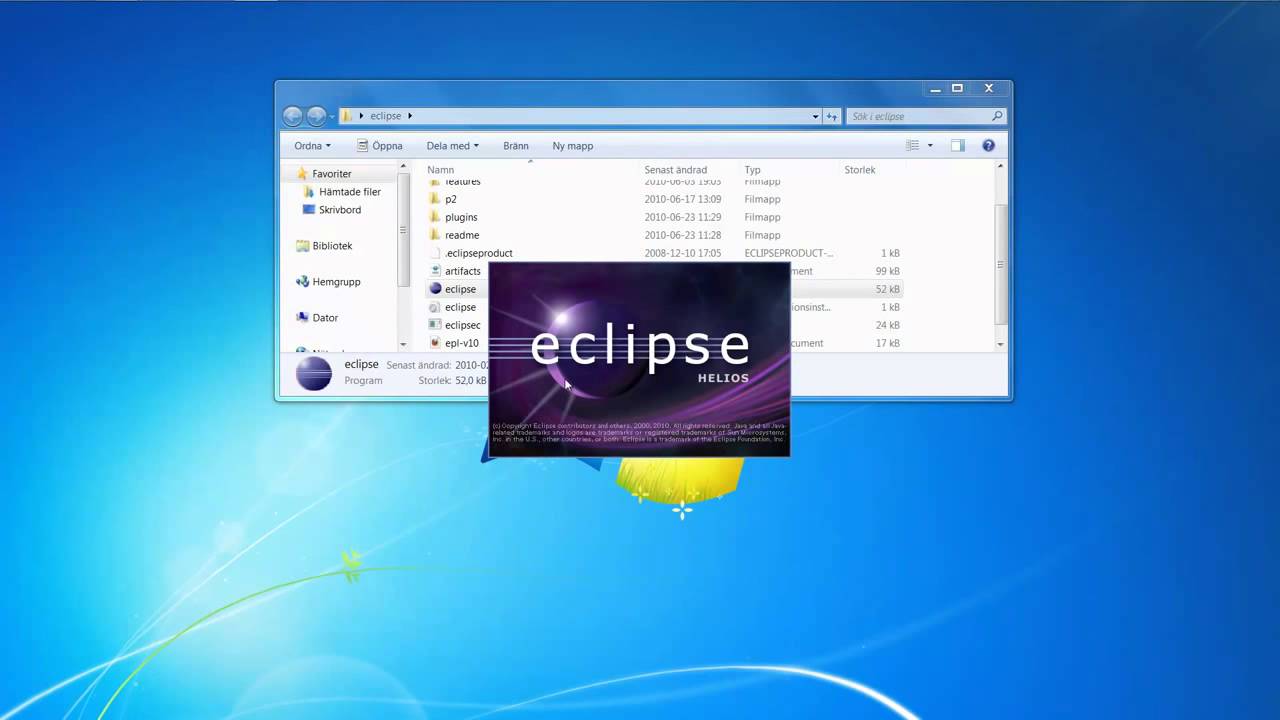Click the eclipse settings file icon
Viewport: 1280px width, 720px height.
[x=435, y=307]
